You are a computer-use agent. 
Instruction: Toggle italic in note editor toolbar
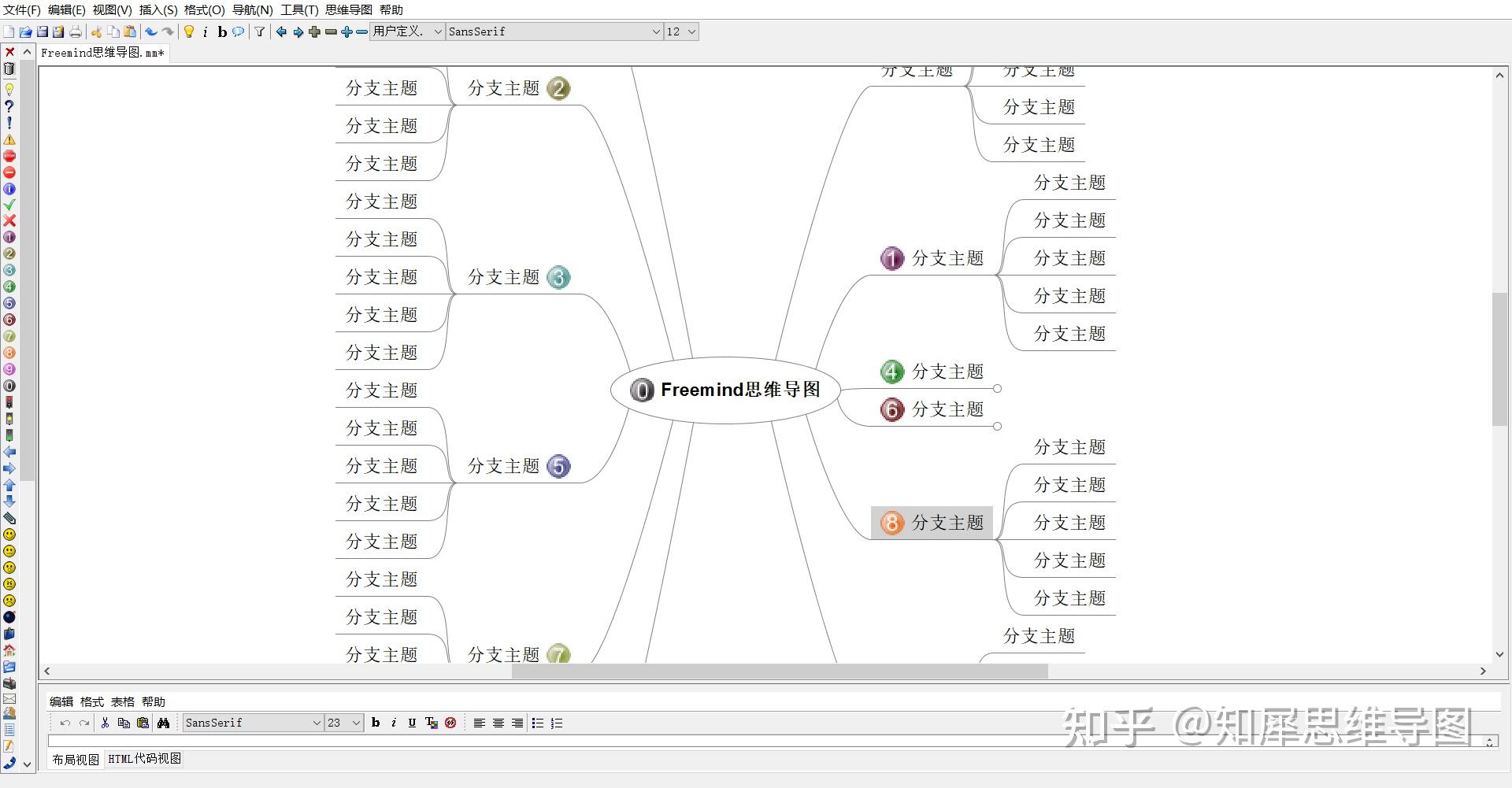pyautogui.click(x=394, y=723)
